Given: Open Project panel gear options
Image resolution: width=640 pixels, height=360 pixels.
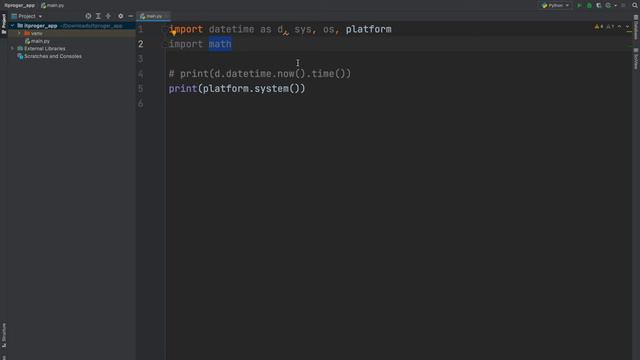Looking at the screenshot, I should pos(120,16).
